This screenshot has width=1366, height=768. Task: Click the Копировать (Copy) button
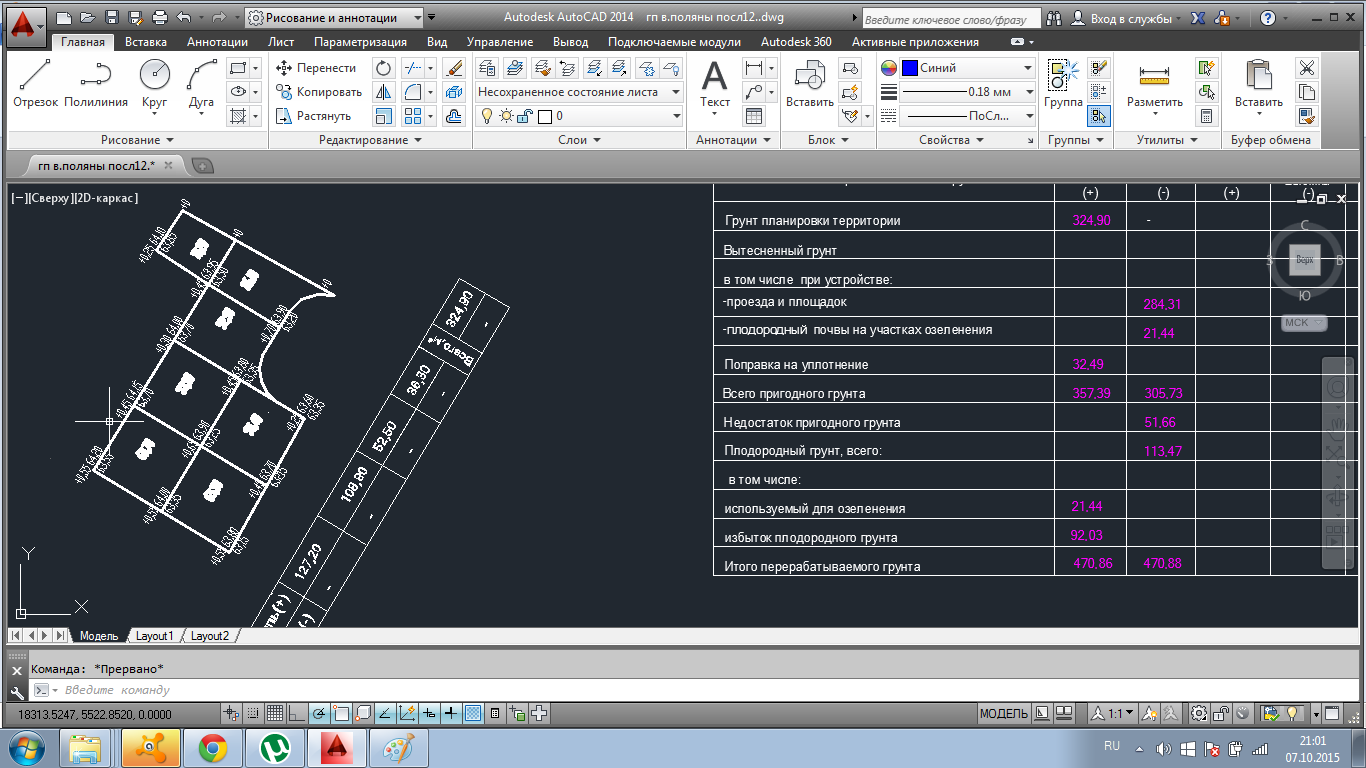click(319, 92)
